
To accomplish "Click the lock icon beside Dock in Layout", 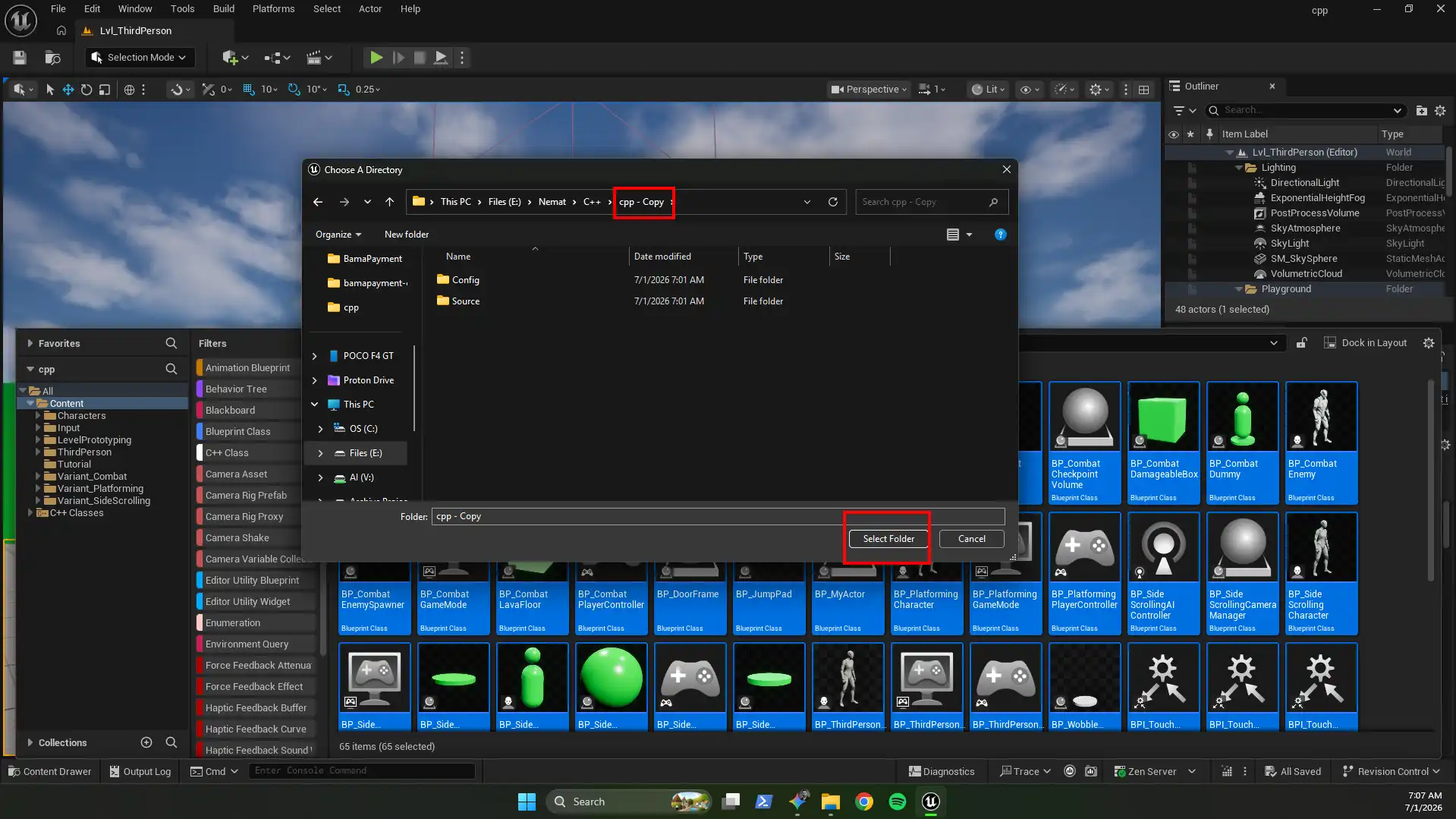I will click(1301, 343).
